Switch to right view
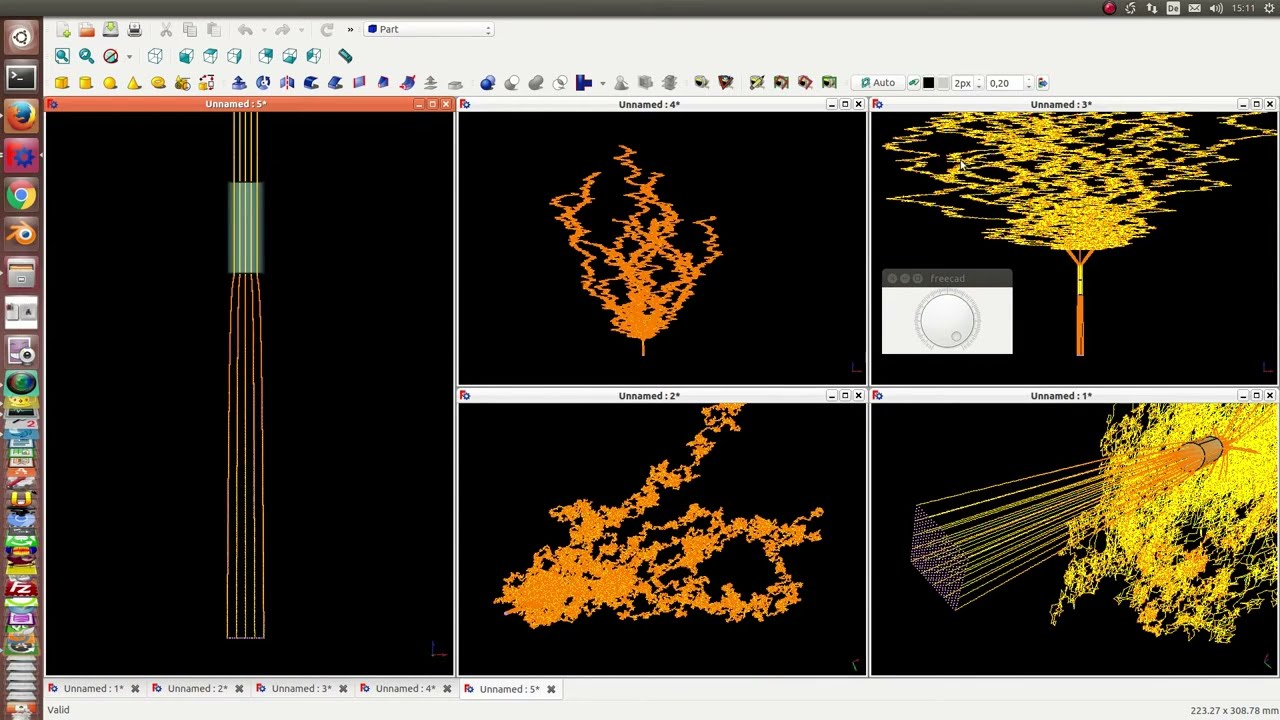Image resolution: width=1280 pixels, height=720 pixels. click(x=234, y=56)
